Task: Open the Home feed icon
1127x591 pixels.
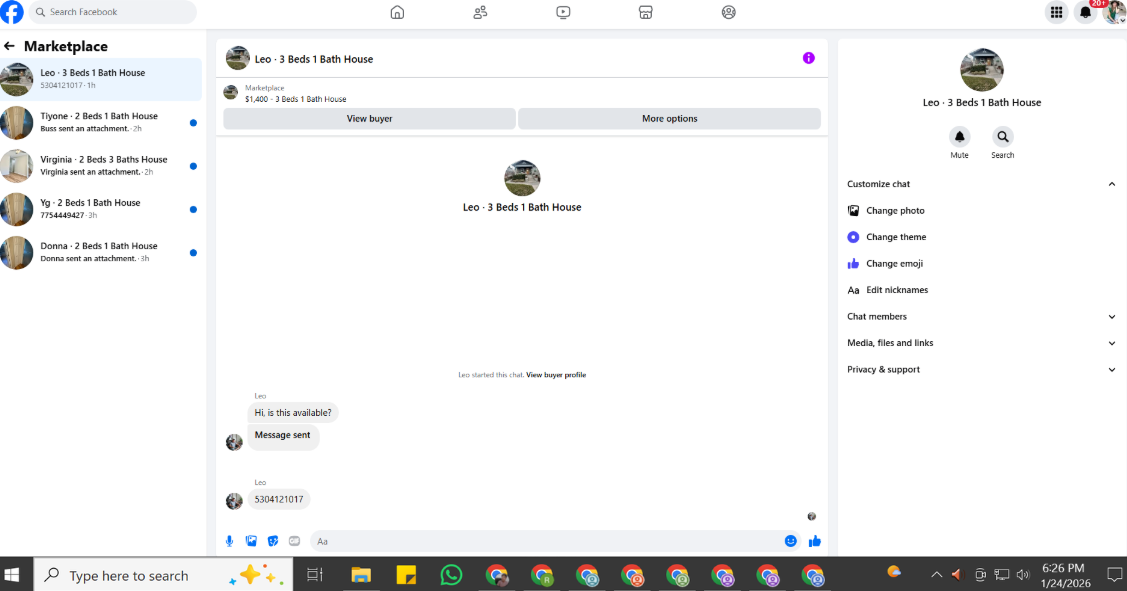Action: (x=397, y=12)
